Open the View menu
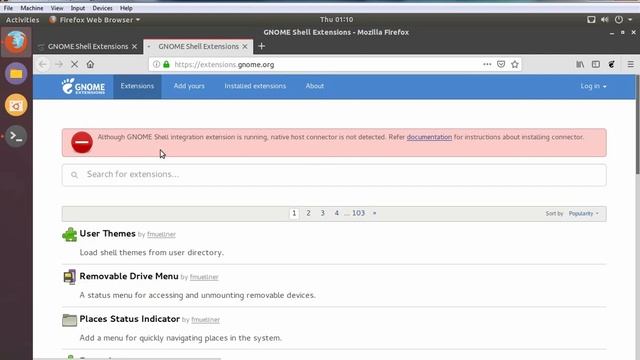 click(x=57, y=8)
